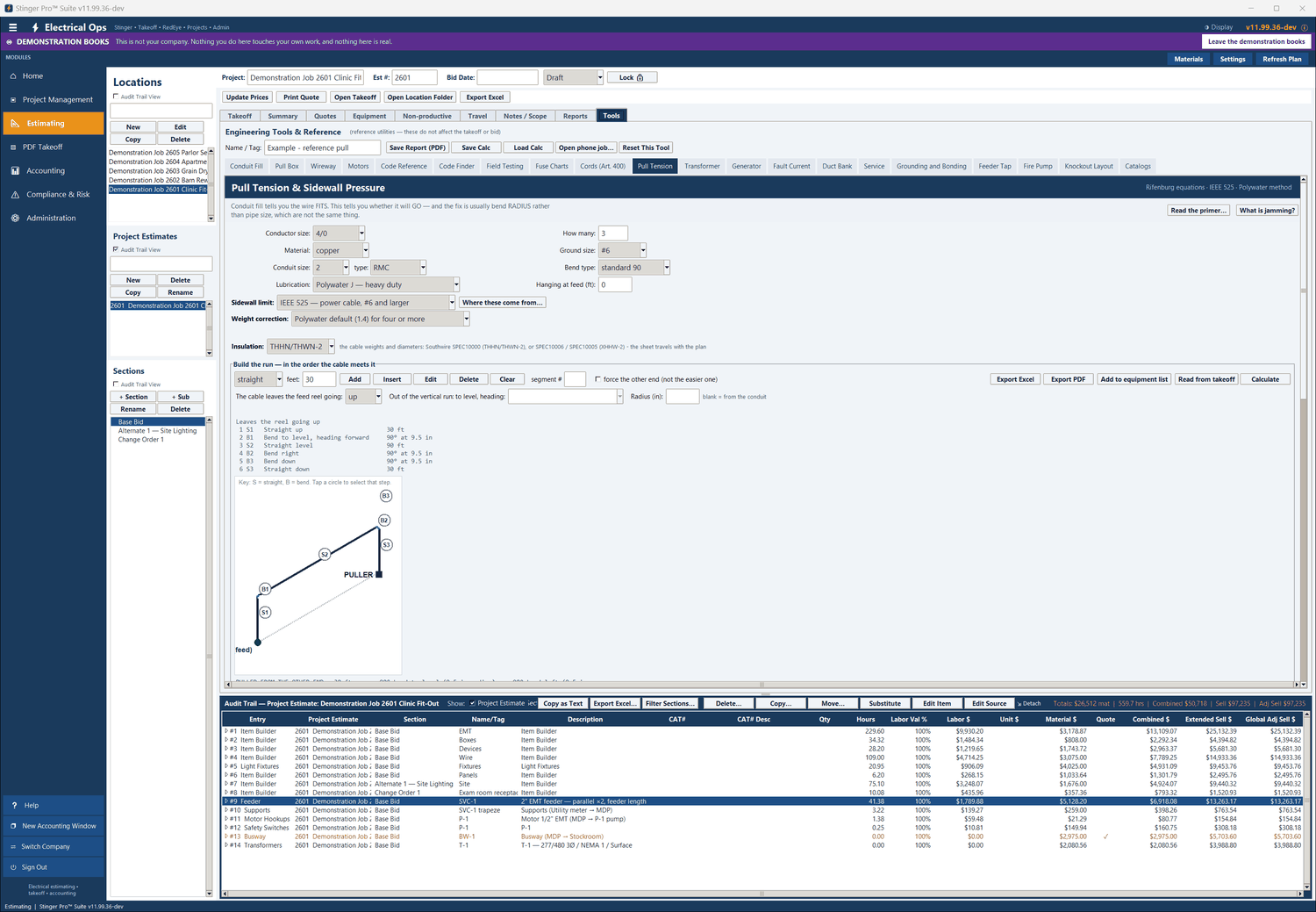Open the Administration gear icon

[15, 219]
